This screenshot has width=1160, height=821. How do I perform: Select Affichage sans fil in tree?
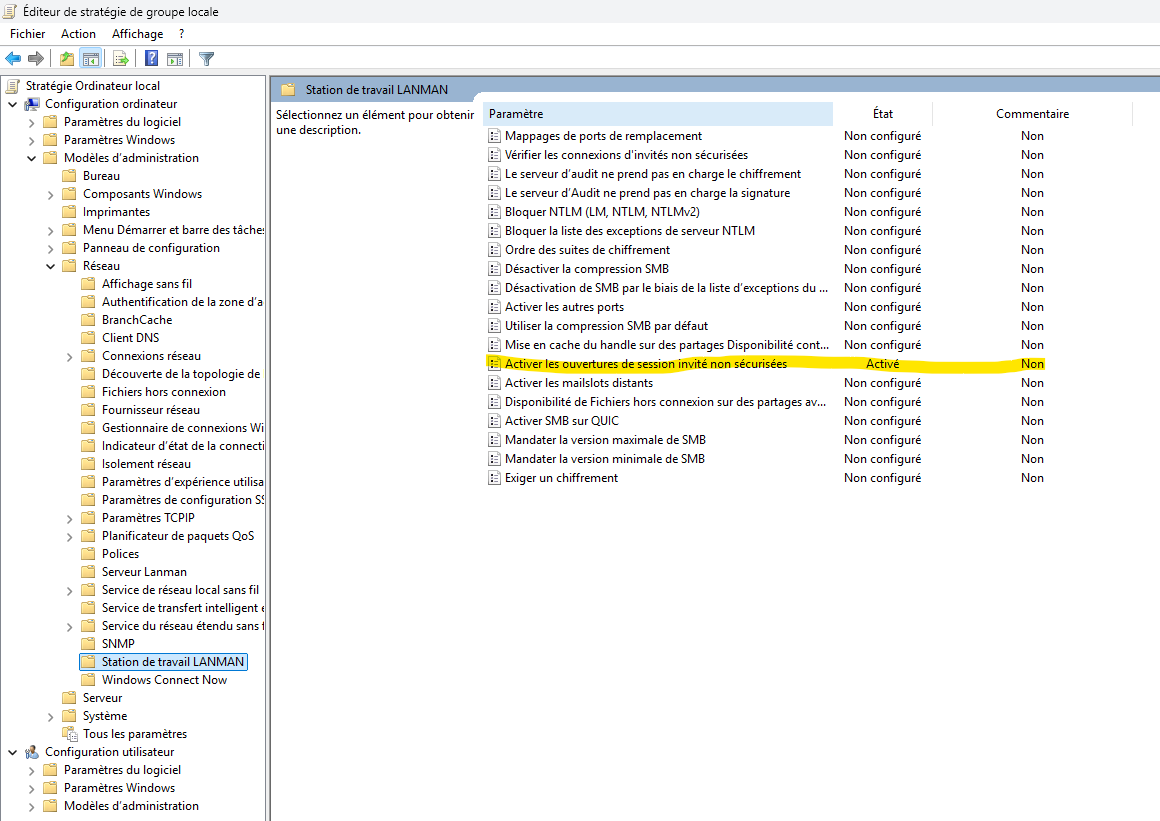pyautogui.click(x=146, y=284)
